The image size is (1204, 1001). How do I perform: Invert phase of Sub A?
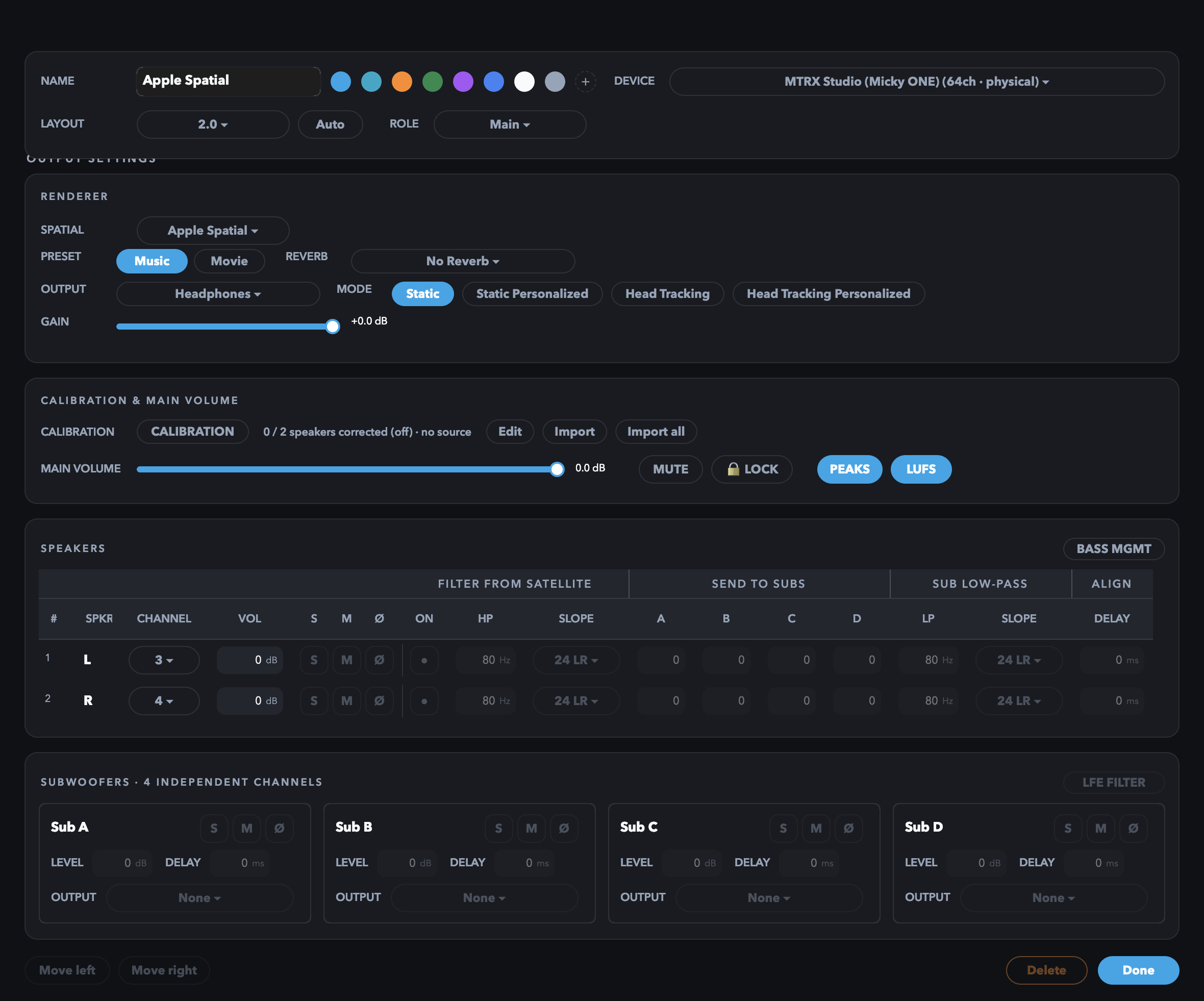click(x=279, y=828)
